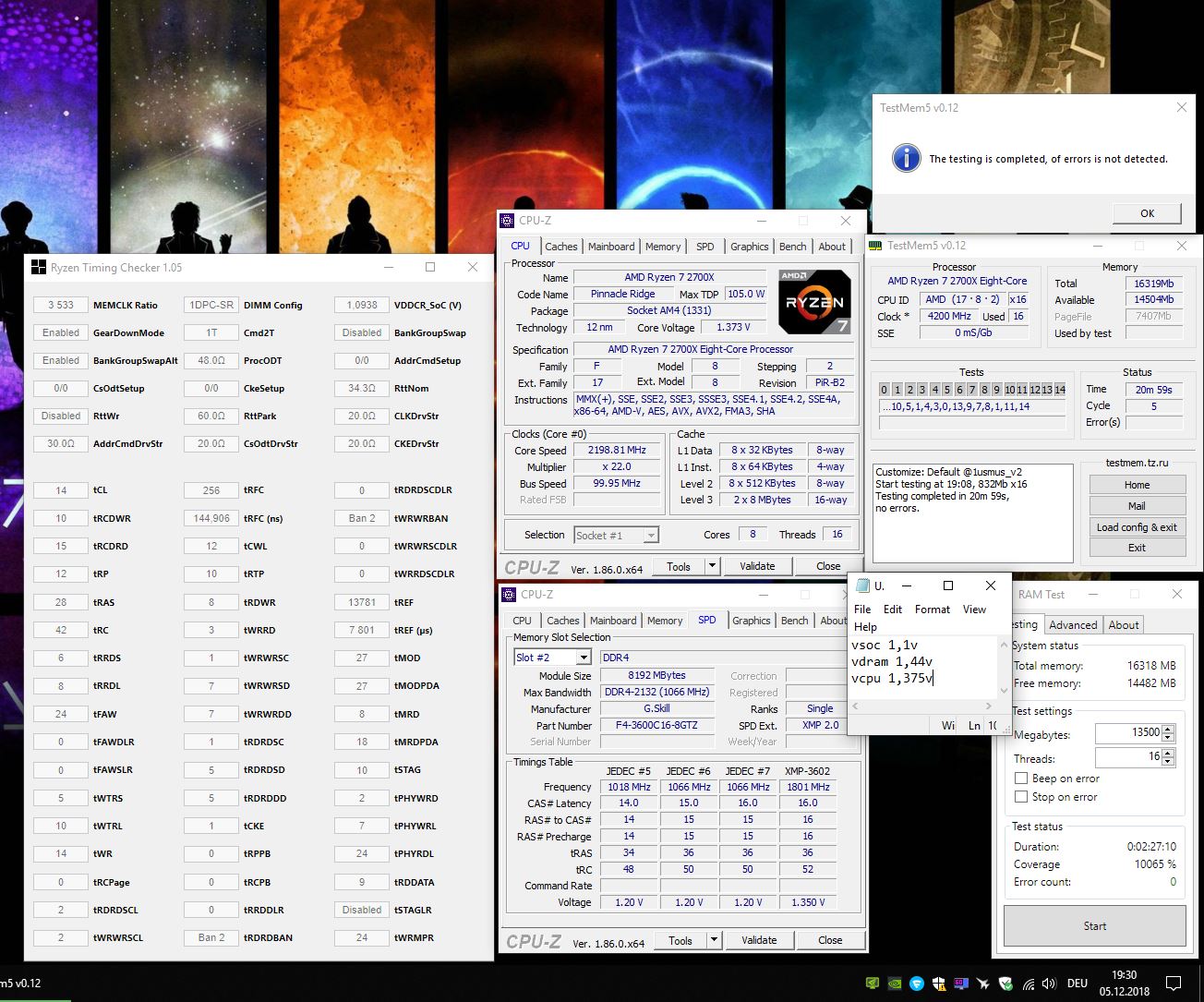Click the ProcODT value 48.0Ω
This screenshot has height=1002, width=1204.
(x=211, y=360)
